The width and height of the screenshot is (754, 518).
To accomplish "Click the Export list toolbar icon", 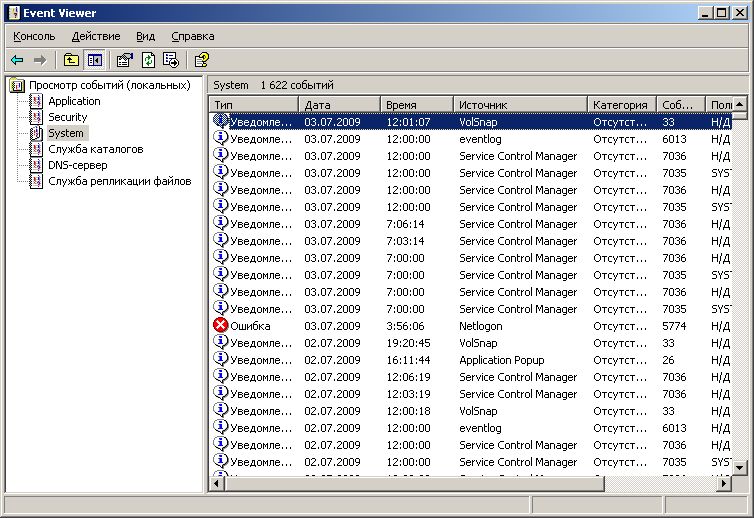I will (171, 60).
